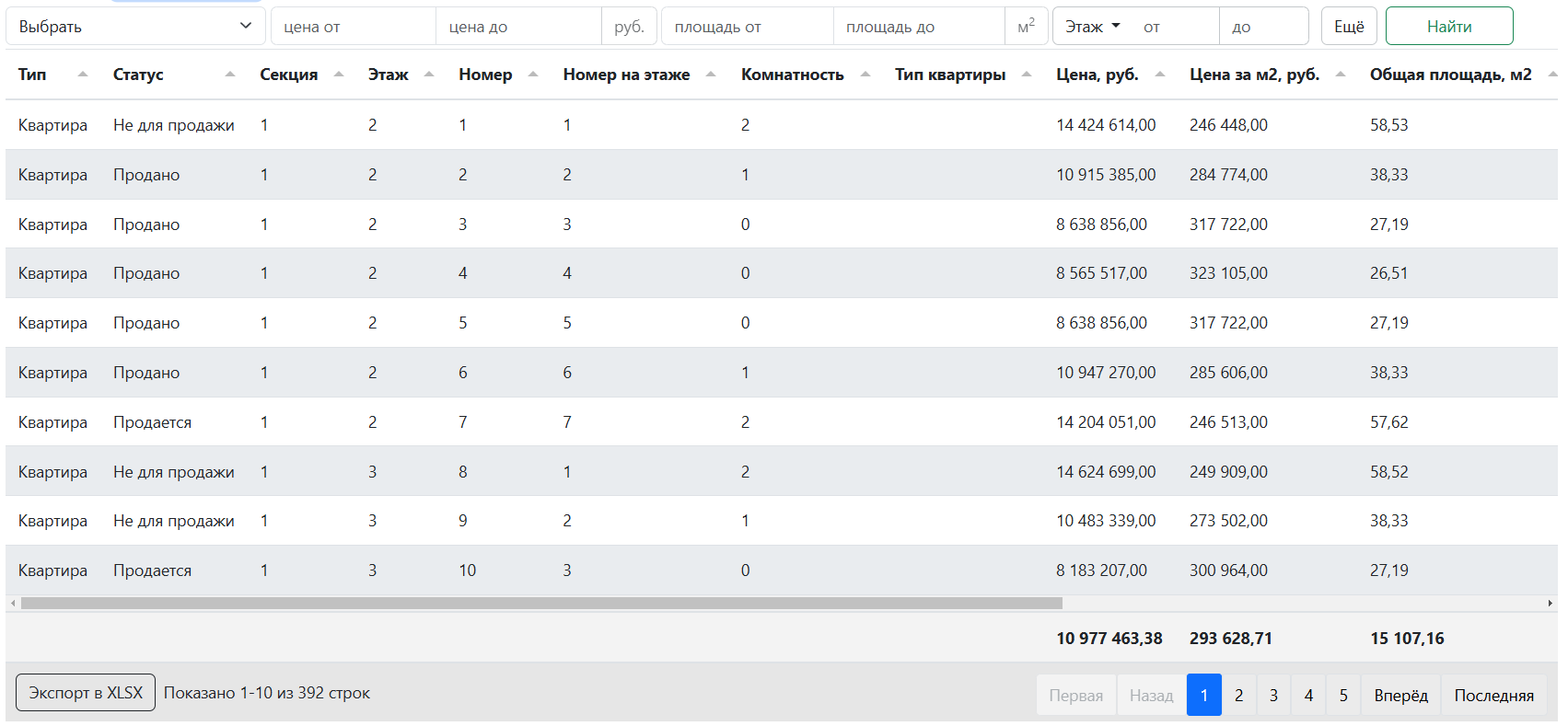Click sort arrow beside Этаж column header

tap(429, 75)
